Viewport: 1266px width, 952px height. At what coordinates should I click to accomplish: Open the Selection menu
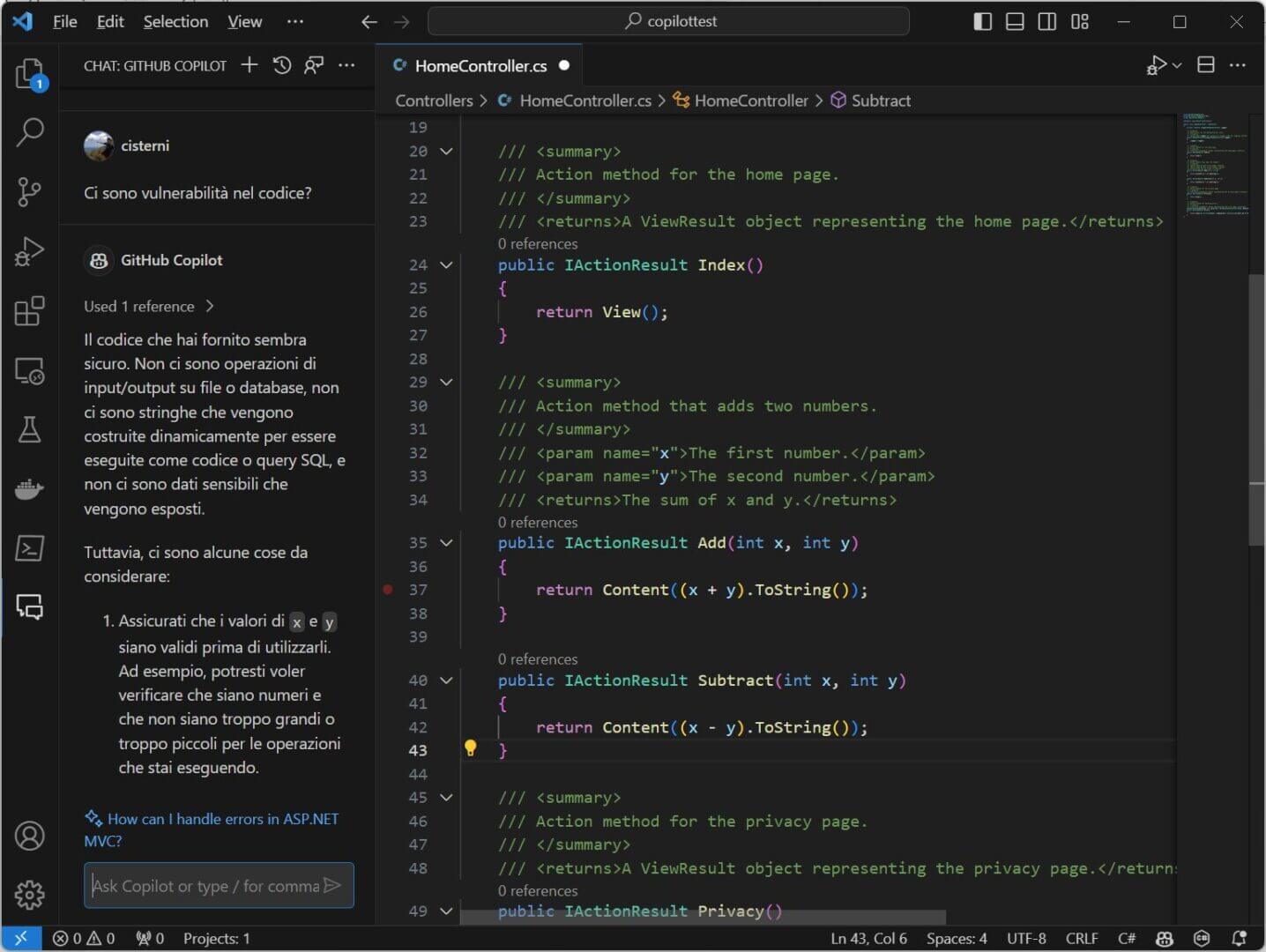tap(175, 21)
